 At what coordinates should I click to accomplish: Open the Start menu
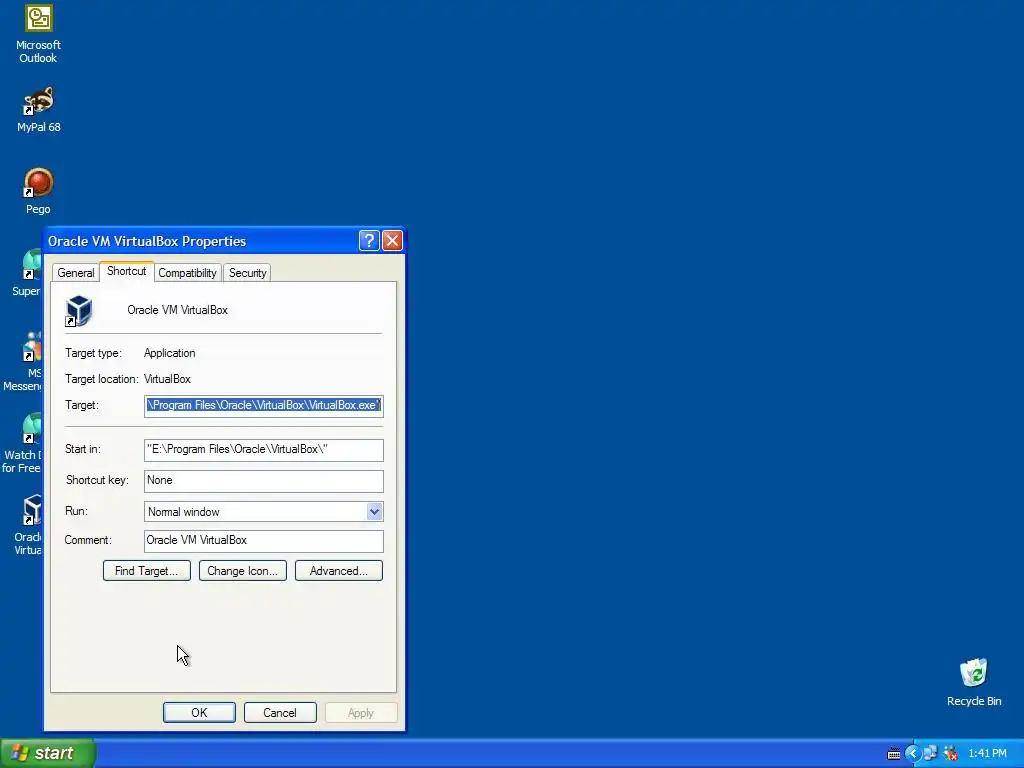(48, 754)
